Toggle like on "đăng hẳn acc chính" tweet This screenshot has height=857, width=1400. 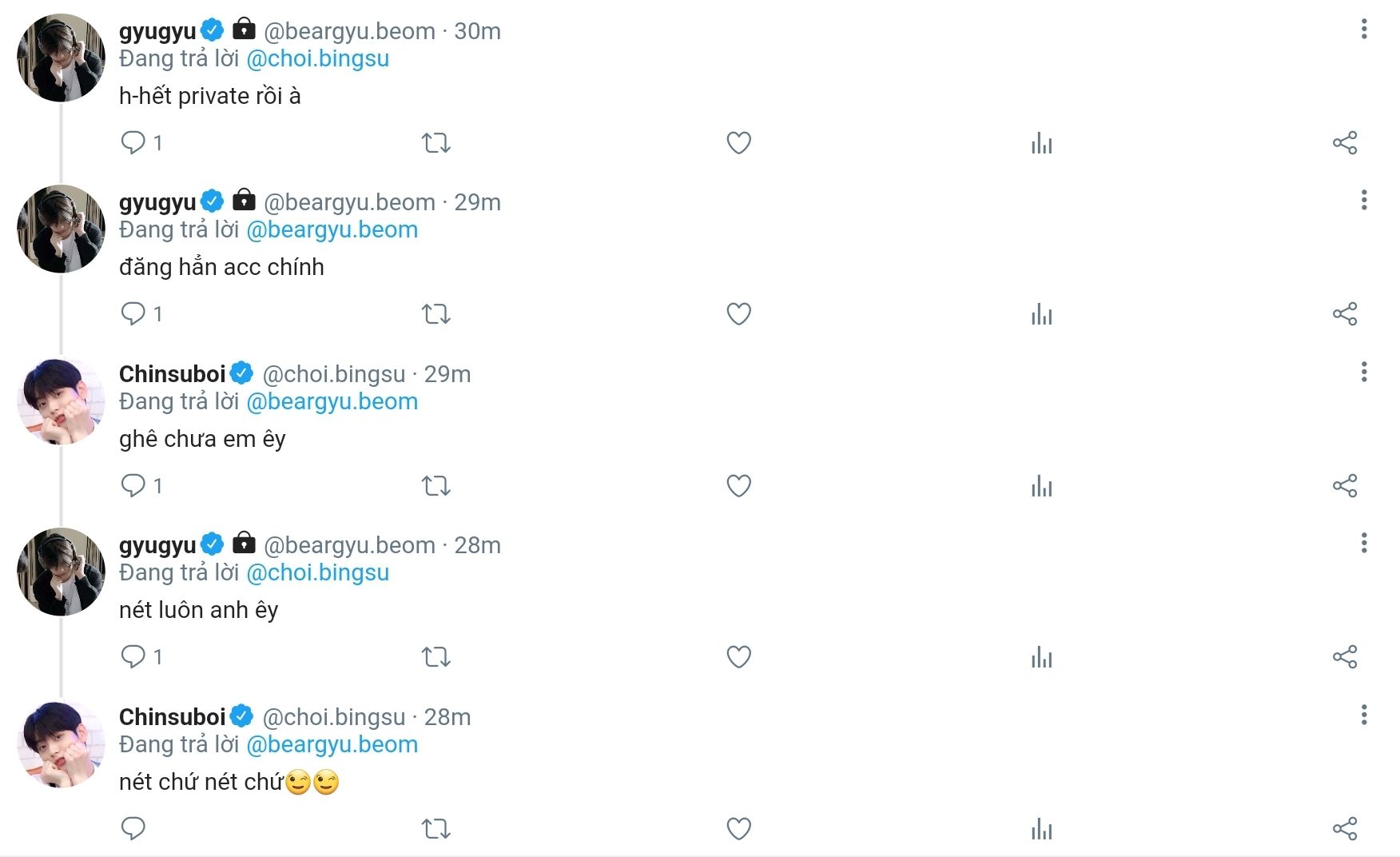(738, 314)
